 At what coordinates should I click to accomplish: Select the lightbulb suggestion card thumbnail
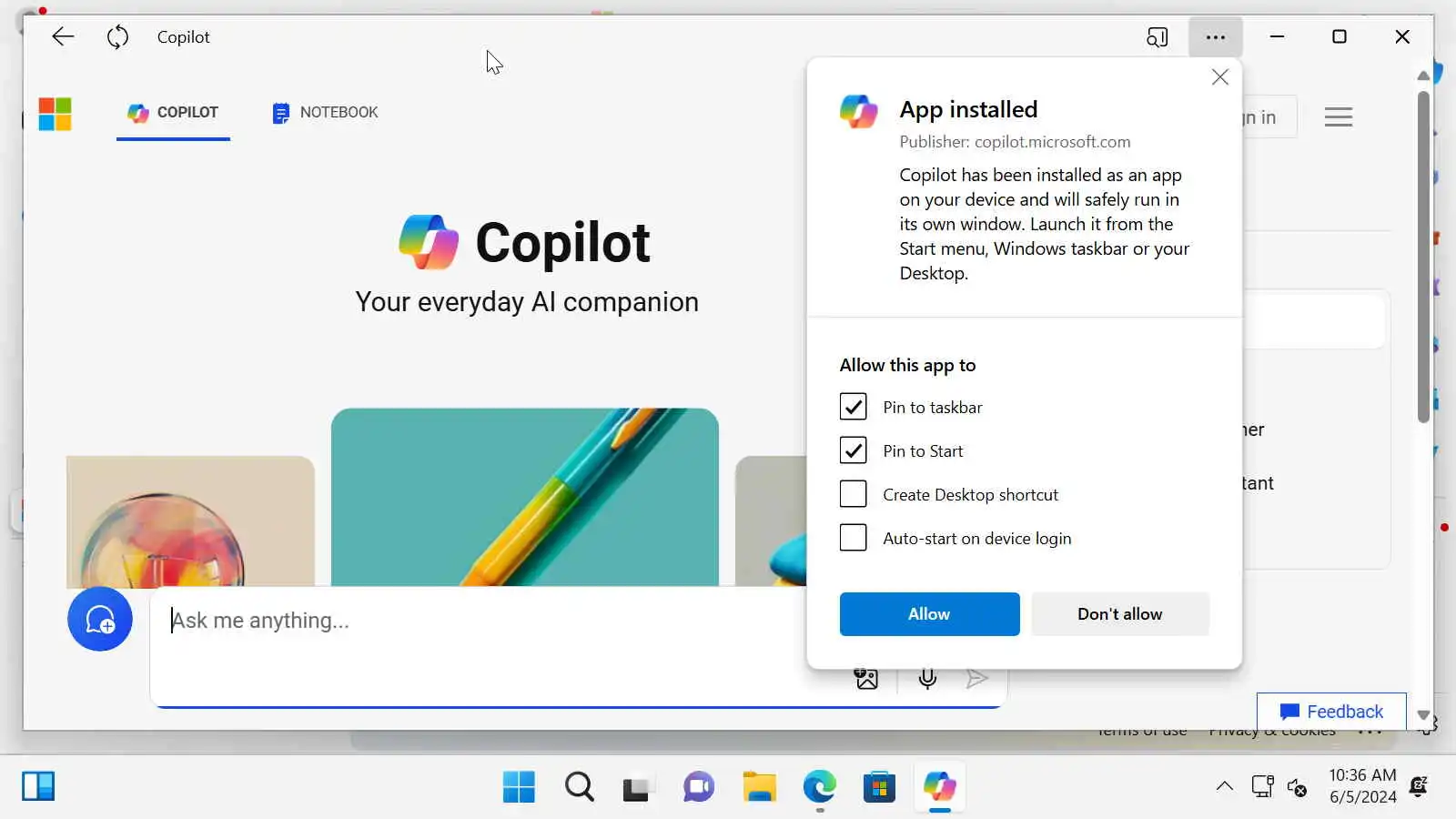[190, 521]
